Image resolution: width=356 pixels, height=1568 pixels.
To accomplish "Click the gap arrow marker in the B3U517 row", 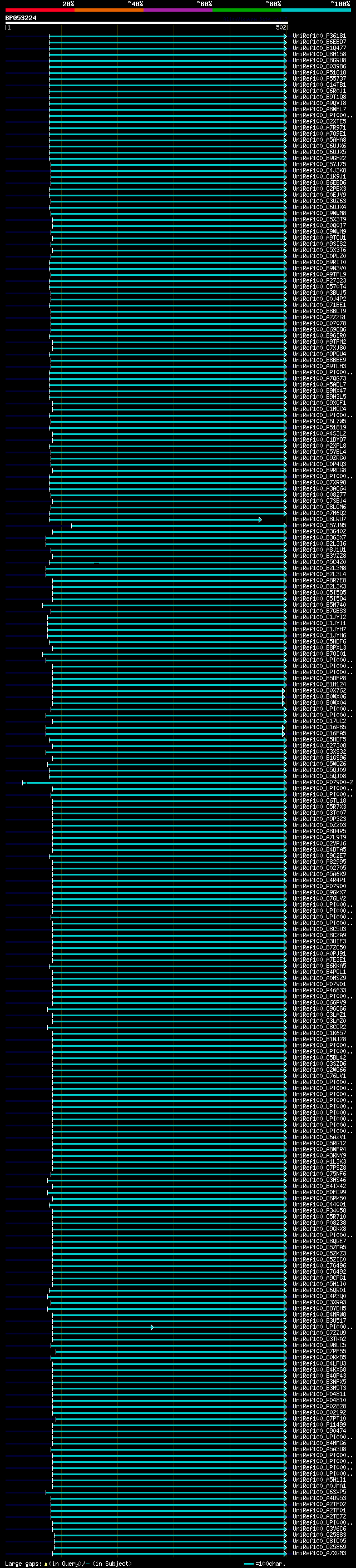I will point(152,1327).
